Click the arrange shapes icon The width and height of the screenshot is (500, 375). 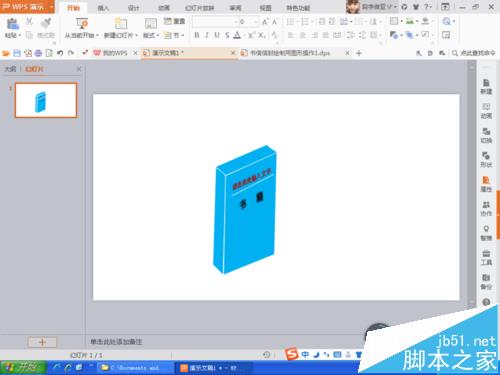pos(410,35)
